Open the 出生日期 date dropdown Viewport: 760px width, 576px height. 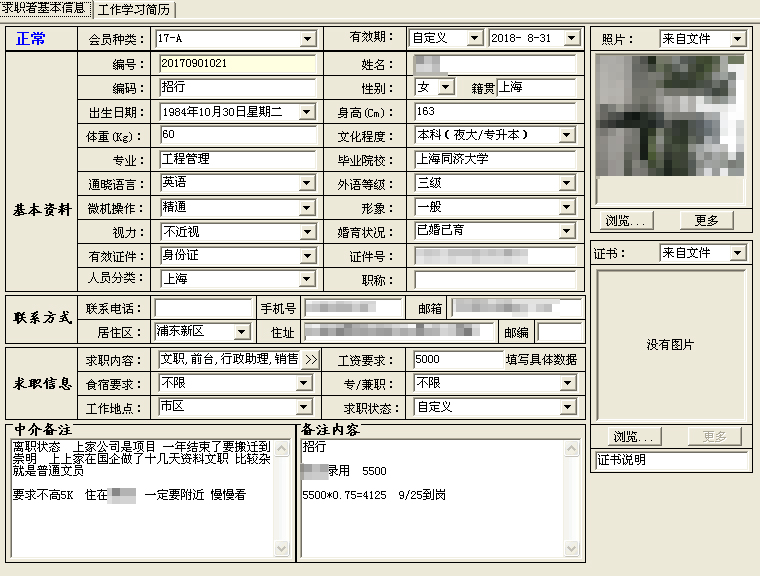(306, 112)
